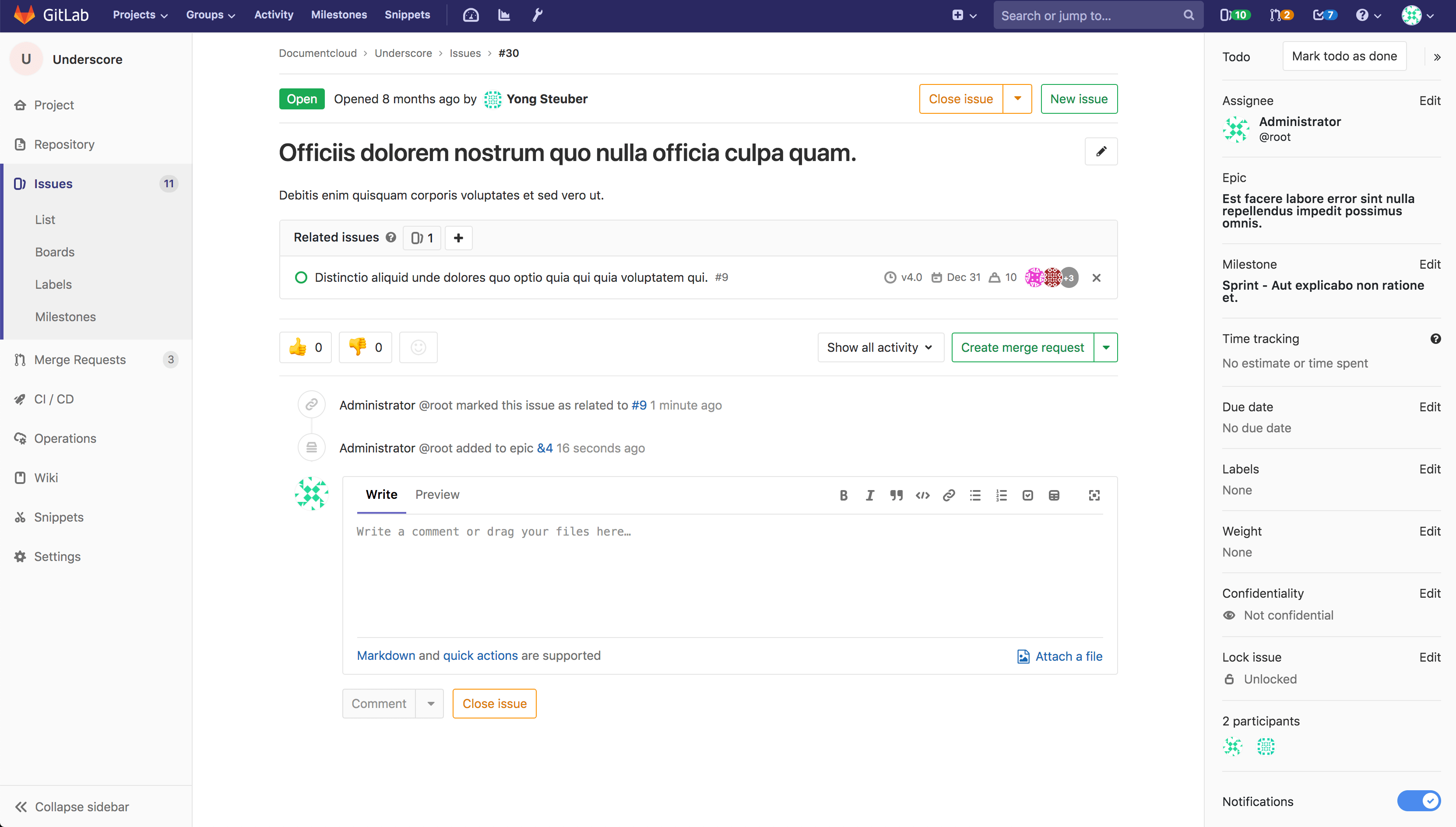Expand the Show all activity dropdown
This screenshot has width=1456, height=827.
880,347
